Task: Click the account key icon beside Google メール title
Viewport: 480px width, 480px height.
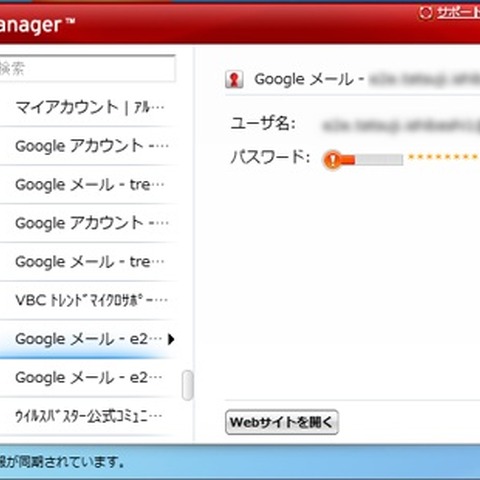Action: (234, 79)
